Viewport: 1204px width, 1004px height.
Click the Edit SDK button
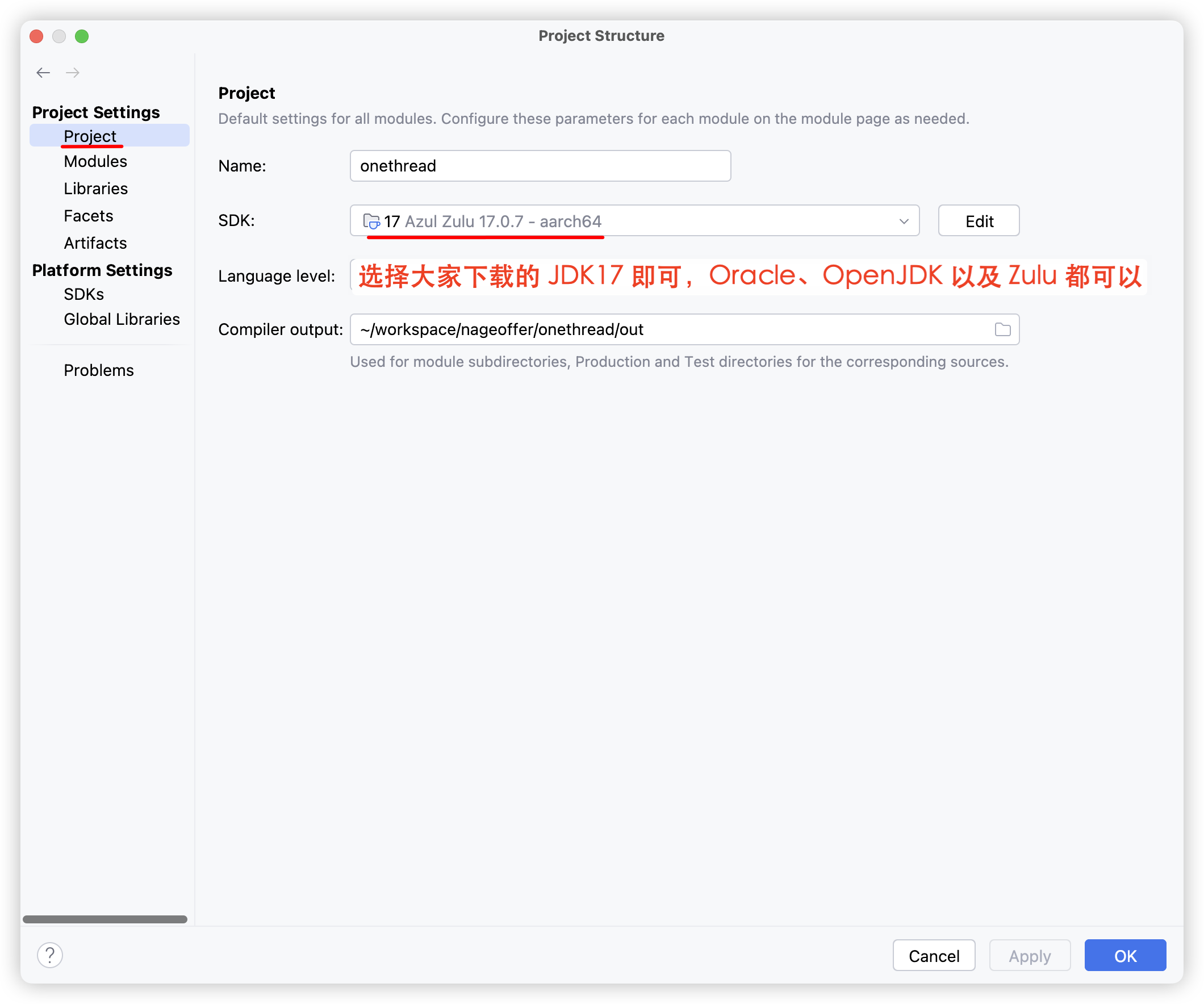pyautogui.click(x=979, y=221)
